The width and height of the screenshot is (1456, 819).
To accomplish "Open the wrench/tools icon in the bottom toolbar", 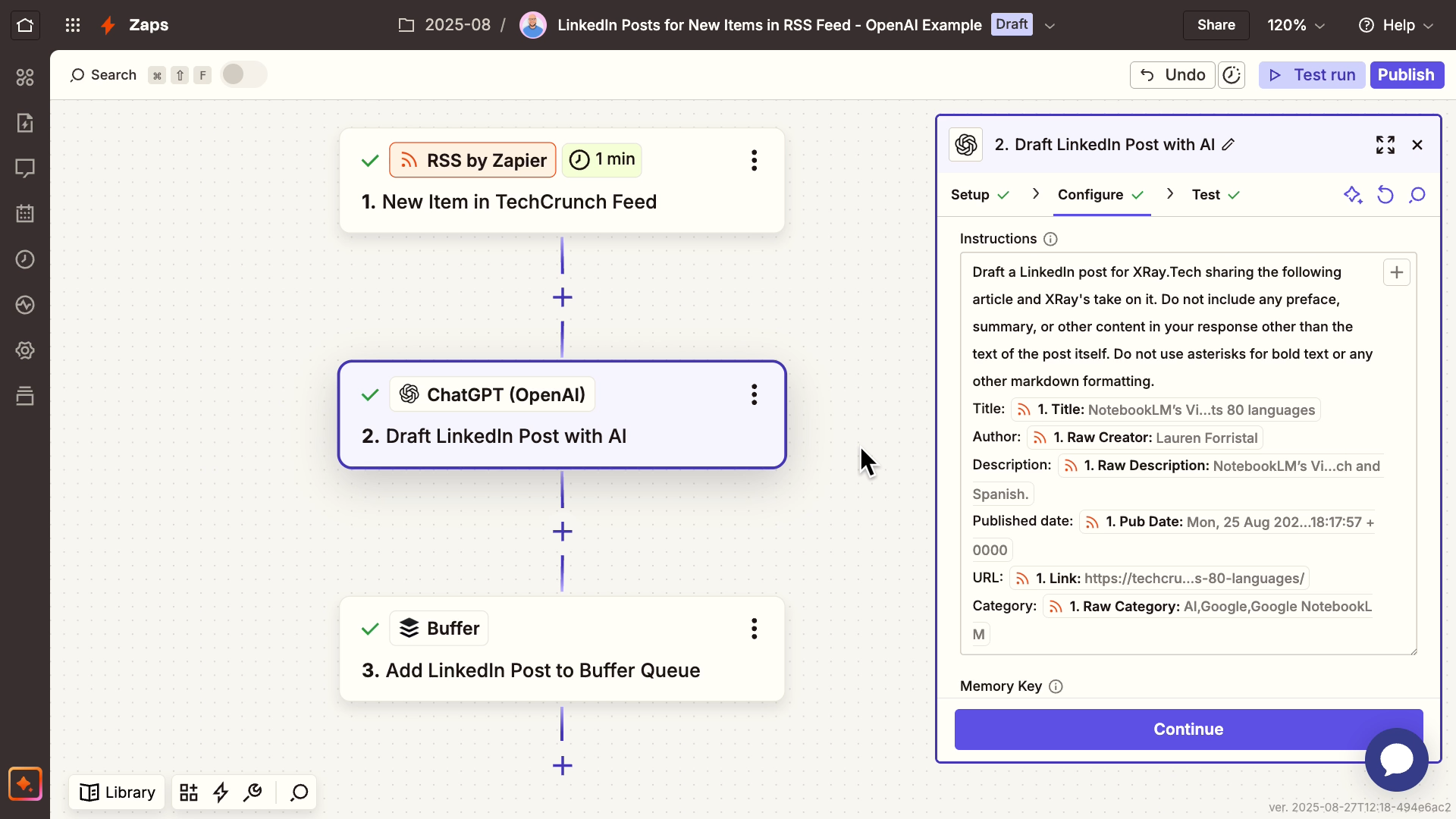I will coord(253,792).
